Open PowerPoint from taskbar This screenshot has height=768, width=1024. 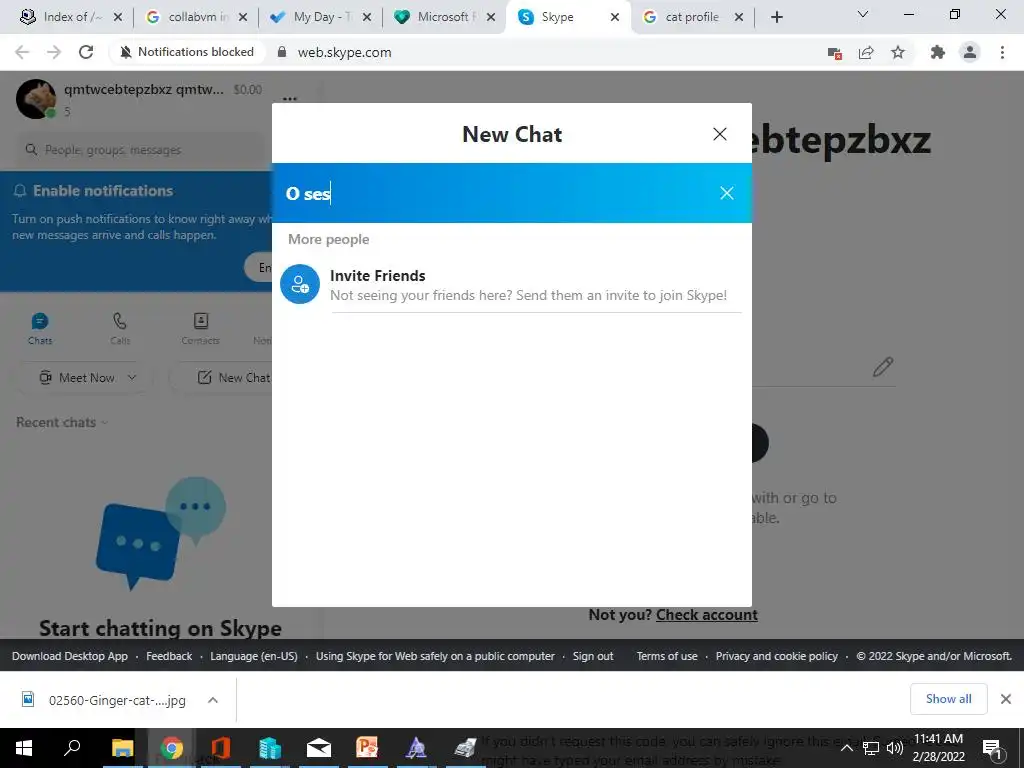(x=367, y=748)
